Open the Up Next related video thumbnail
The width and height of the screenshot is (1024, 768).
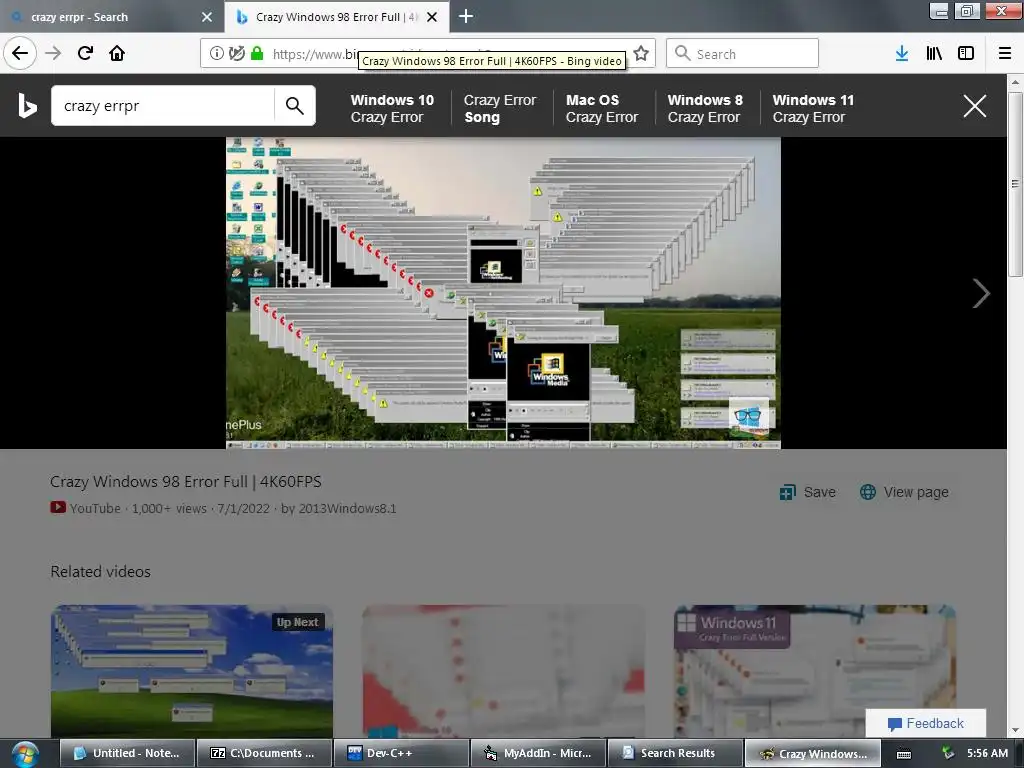(192, 671)
